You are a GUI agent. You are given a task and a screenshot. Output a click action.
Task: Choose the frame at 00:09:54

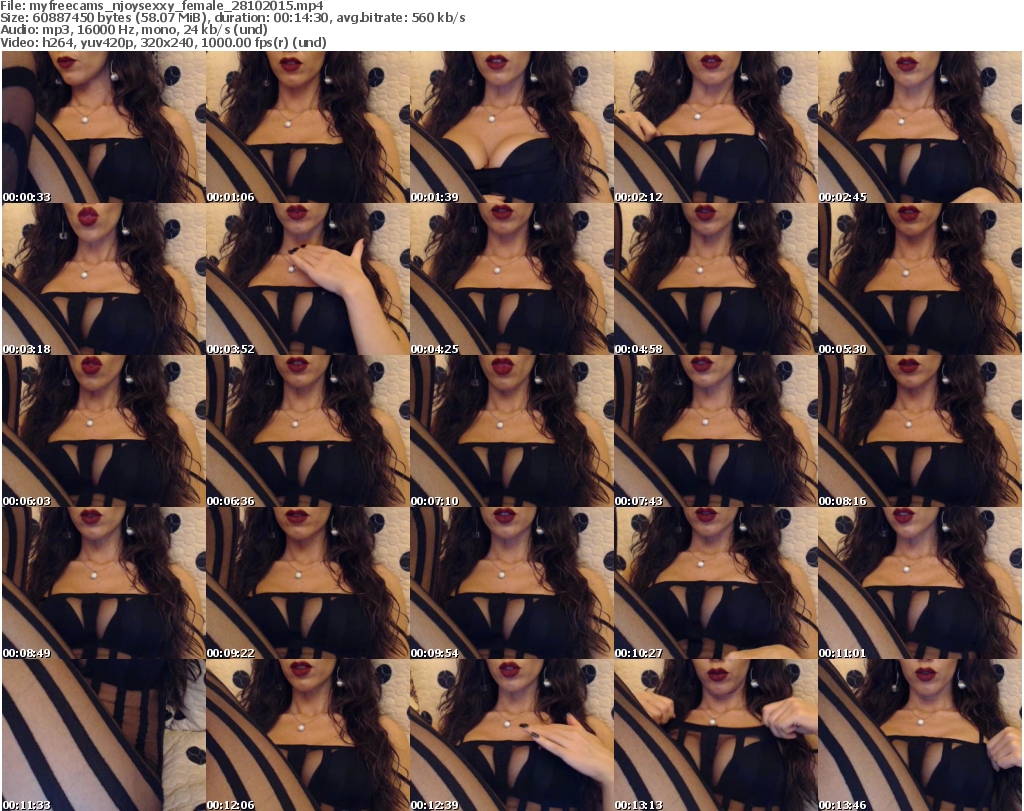point(512,583)
